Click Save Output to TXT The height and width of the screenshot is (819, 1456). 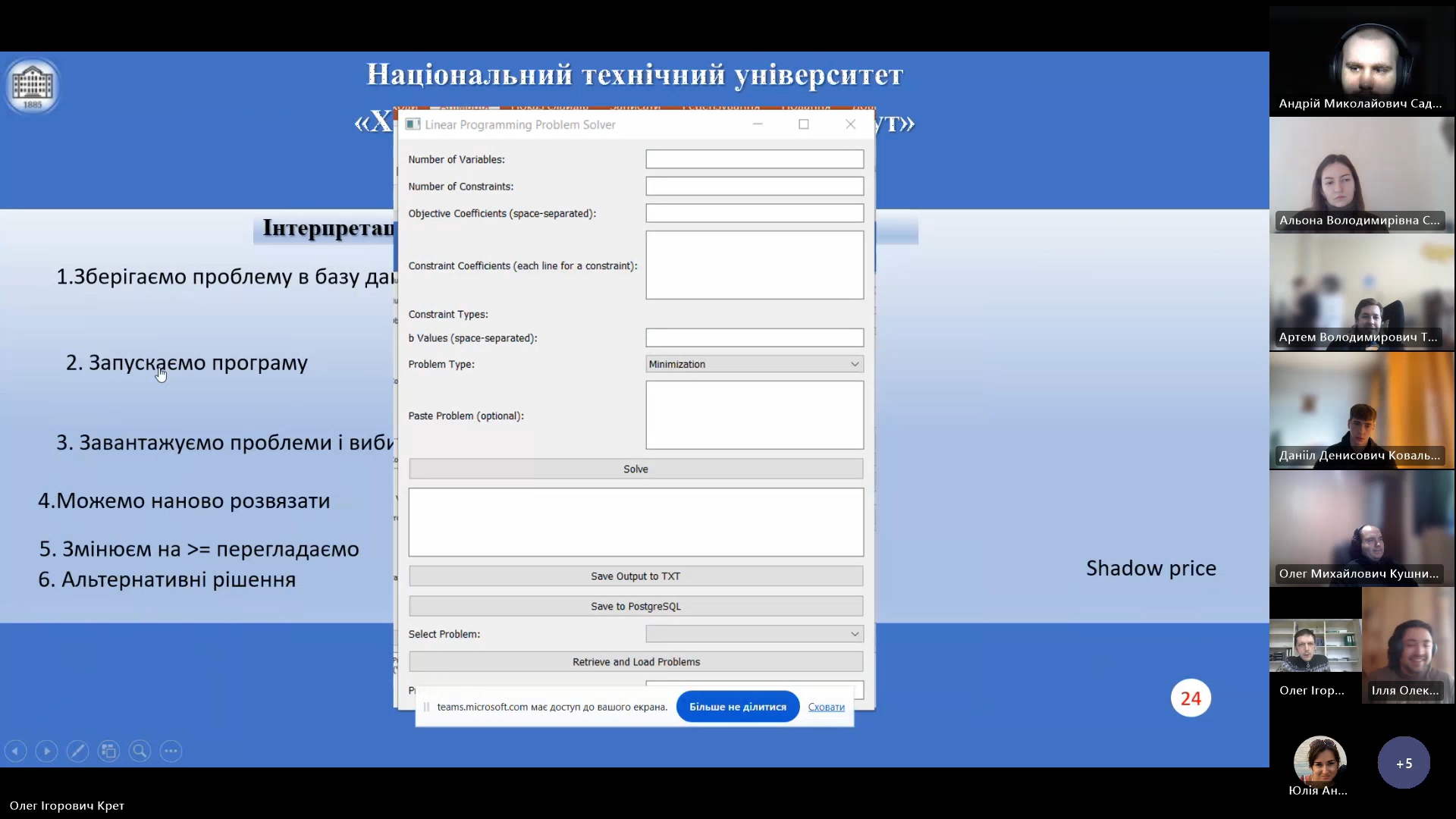[x=635, y=576]
